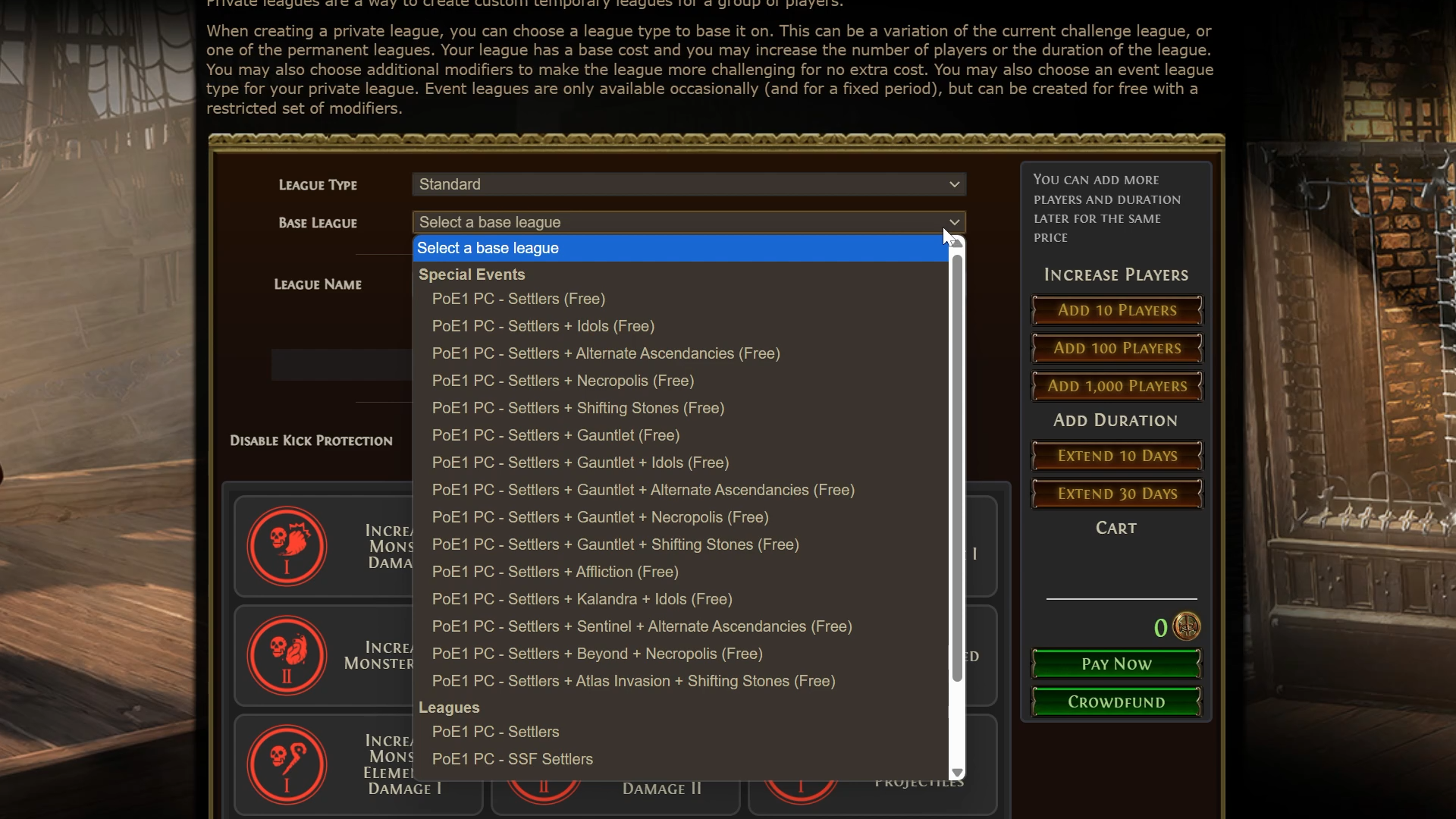Click the Crowdfund button
This screenshot has height=819, width=1456.
(1116, 701)
